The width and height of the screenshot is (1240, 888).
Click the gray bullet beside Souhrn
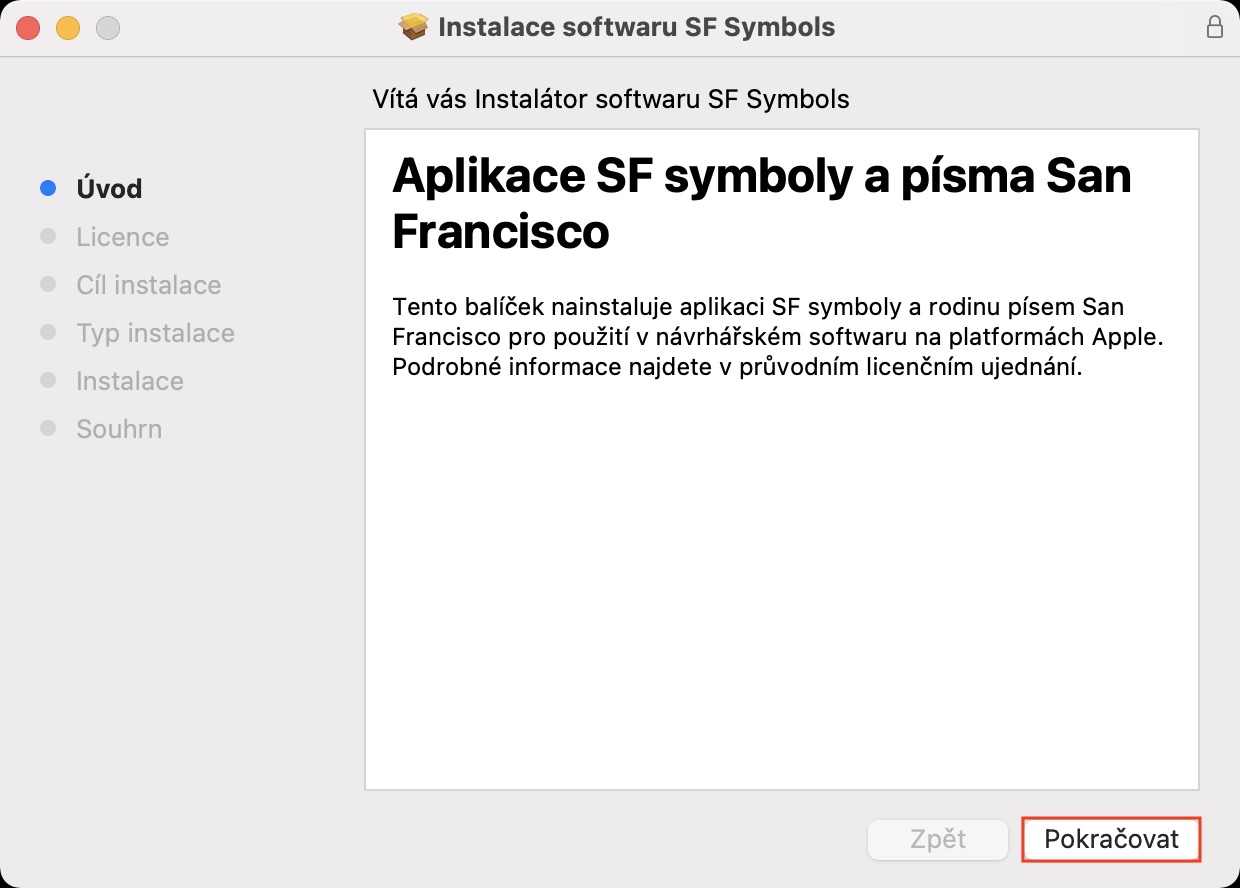tap(48, 428)
